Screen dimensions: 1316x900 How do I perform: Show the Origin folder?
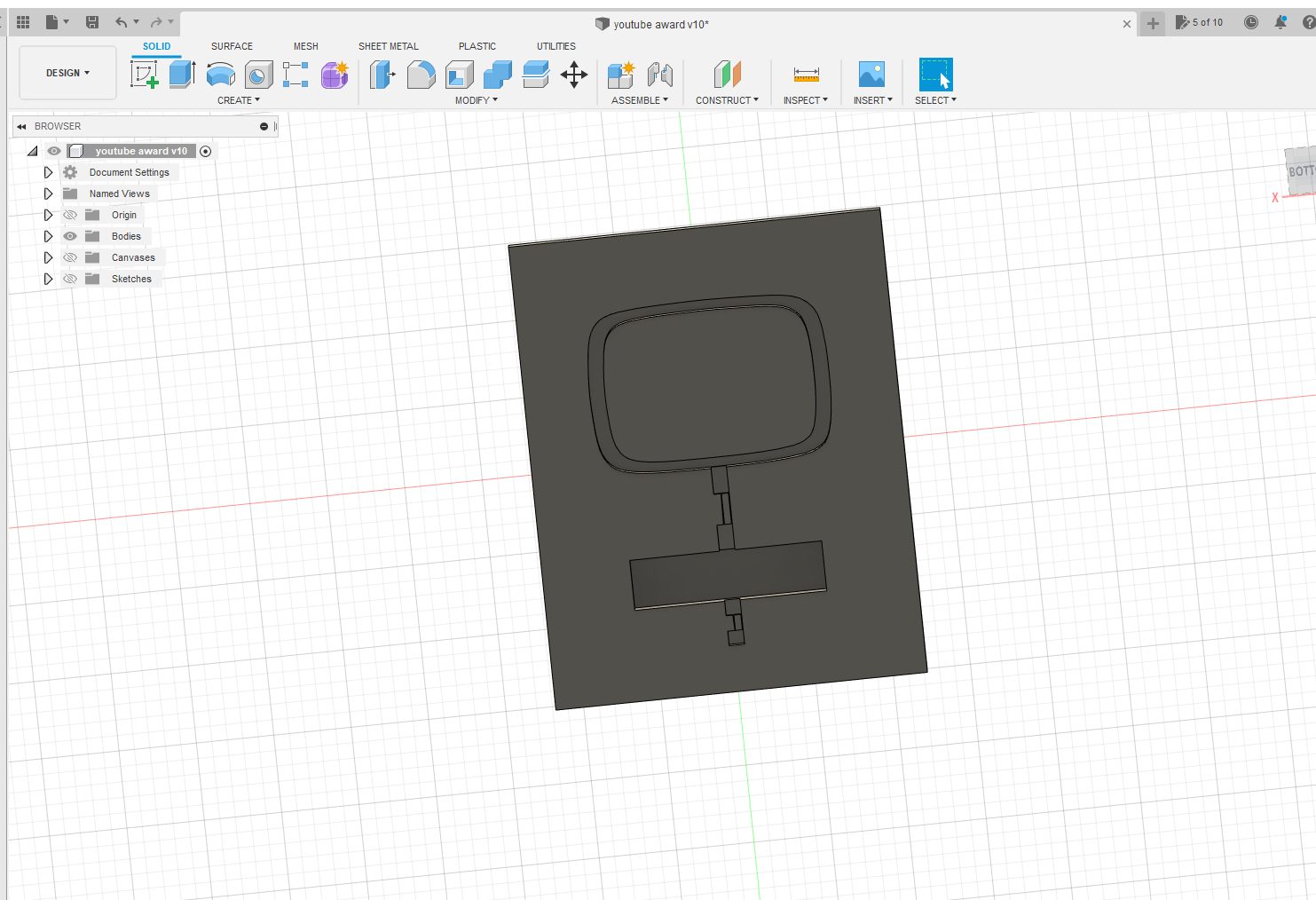(x=69, y=214)
